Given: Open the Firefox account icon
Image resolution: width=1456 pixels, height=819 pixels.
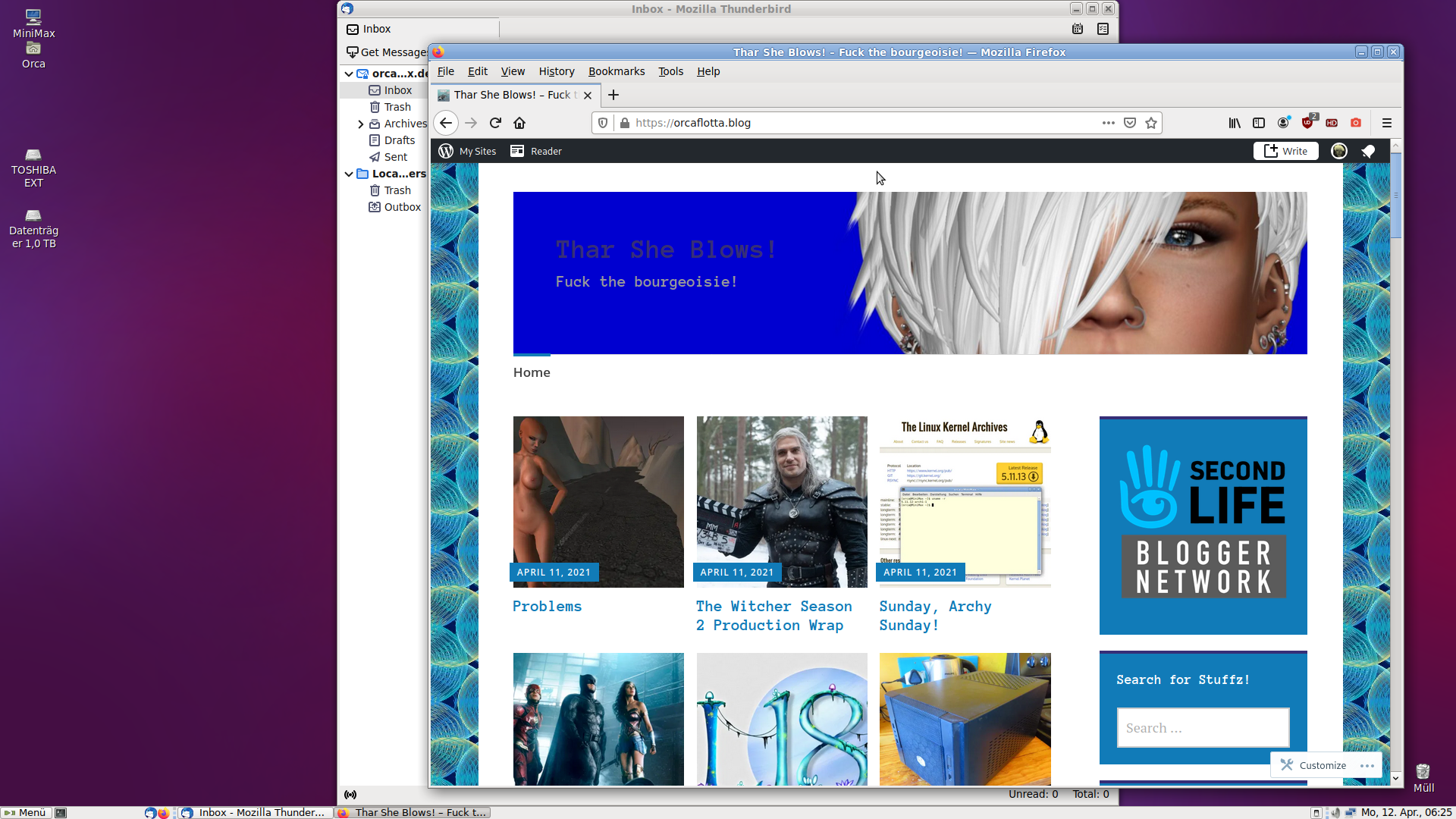Looking at the screenshot, I should coord(1283,123).
